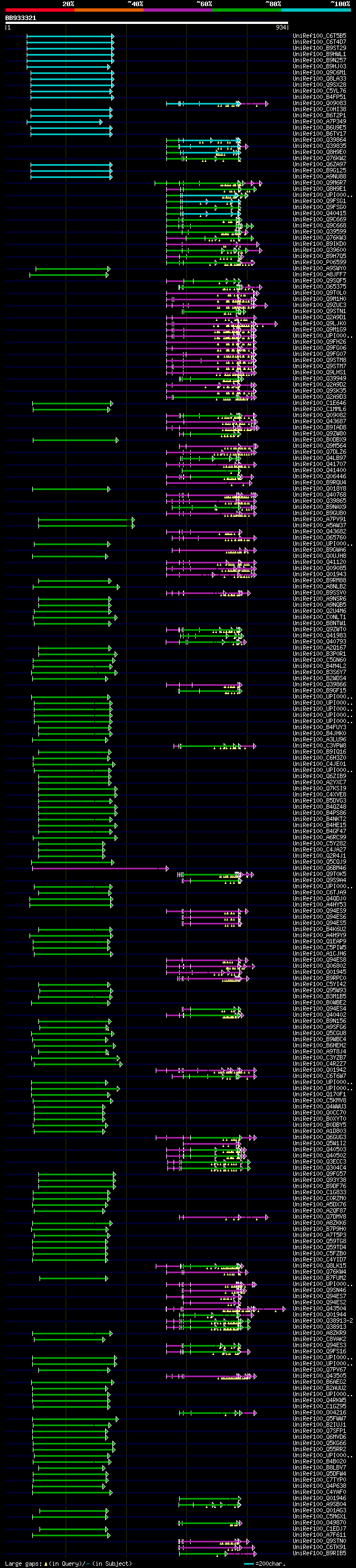Viewport: 356px width, 1568px height.
Task: Select hit UniRef100_B6TV17
Action: (319, 134)
